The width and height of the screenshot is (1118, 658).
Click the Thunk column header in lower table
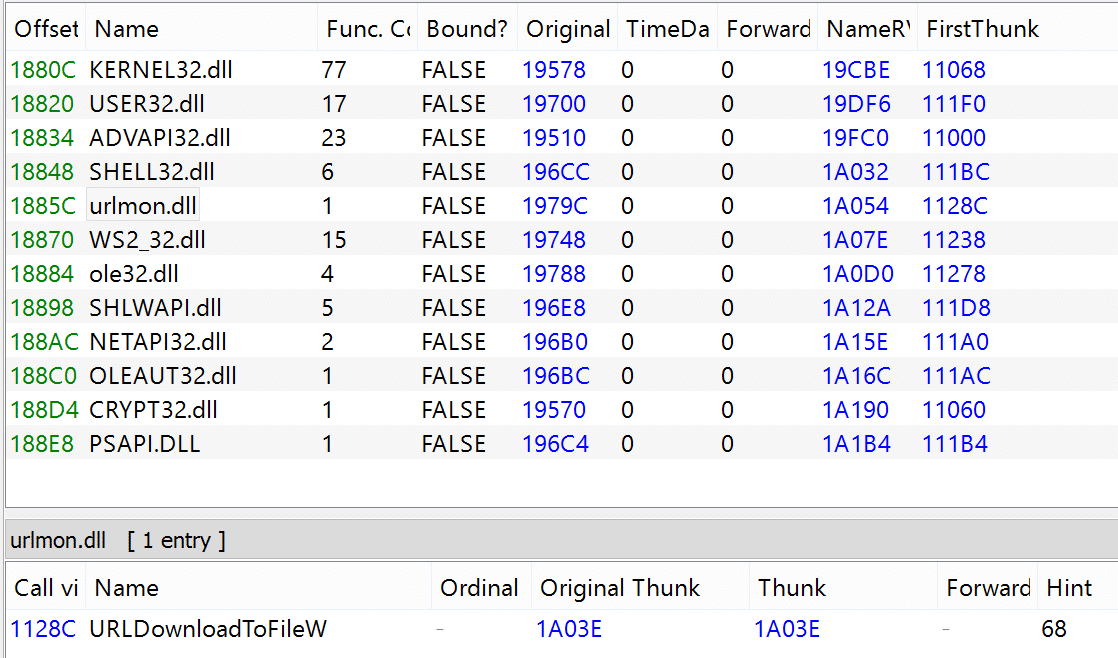pos(843,588)
